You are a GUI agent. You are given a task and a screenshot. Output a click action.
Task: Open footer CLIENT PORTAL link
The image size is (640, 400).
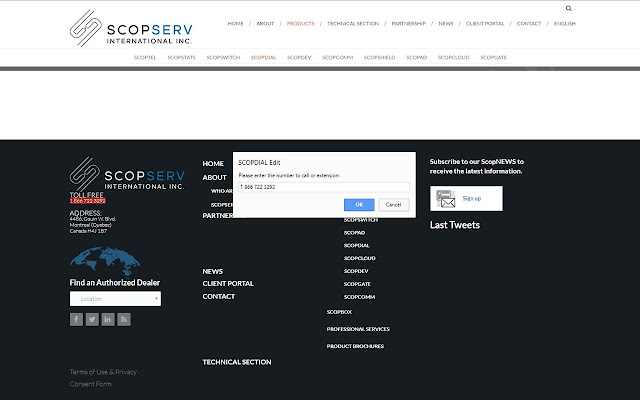(228, 283)
